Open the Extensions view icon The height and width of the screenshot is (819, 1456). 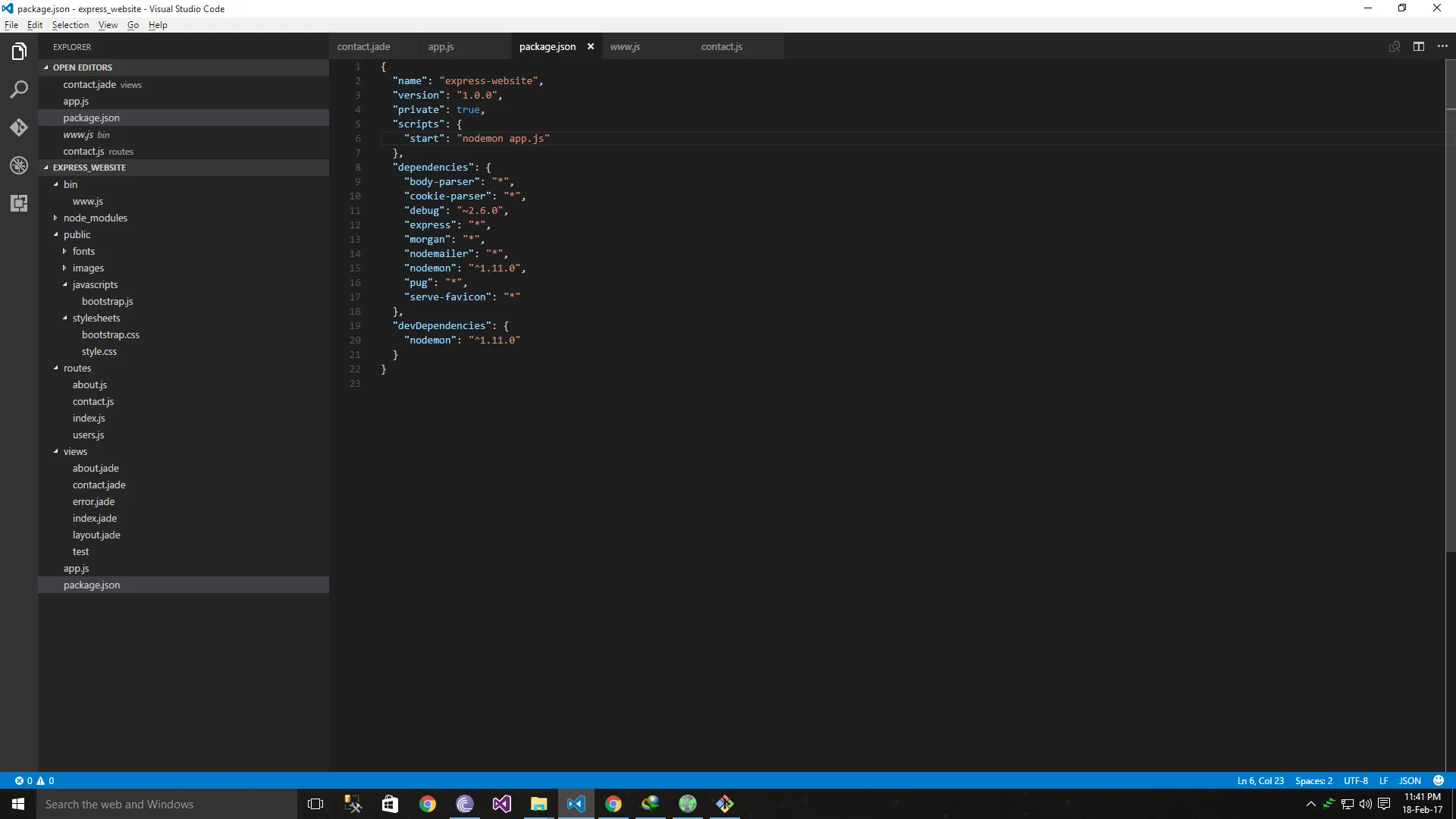19,203
